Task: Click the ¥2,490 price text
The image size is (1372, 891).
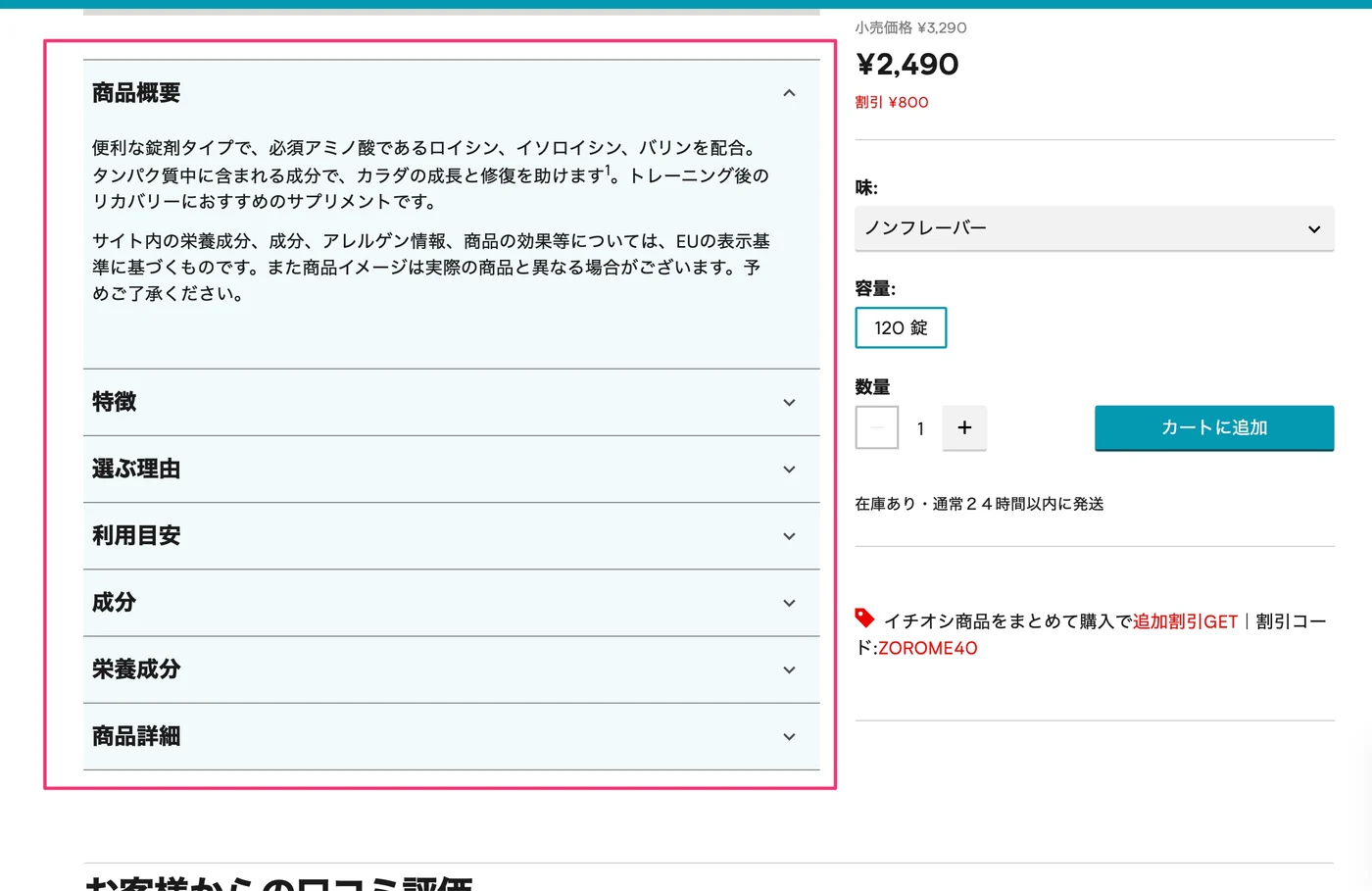Action: pyautogui.click(x=906, y=65)
